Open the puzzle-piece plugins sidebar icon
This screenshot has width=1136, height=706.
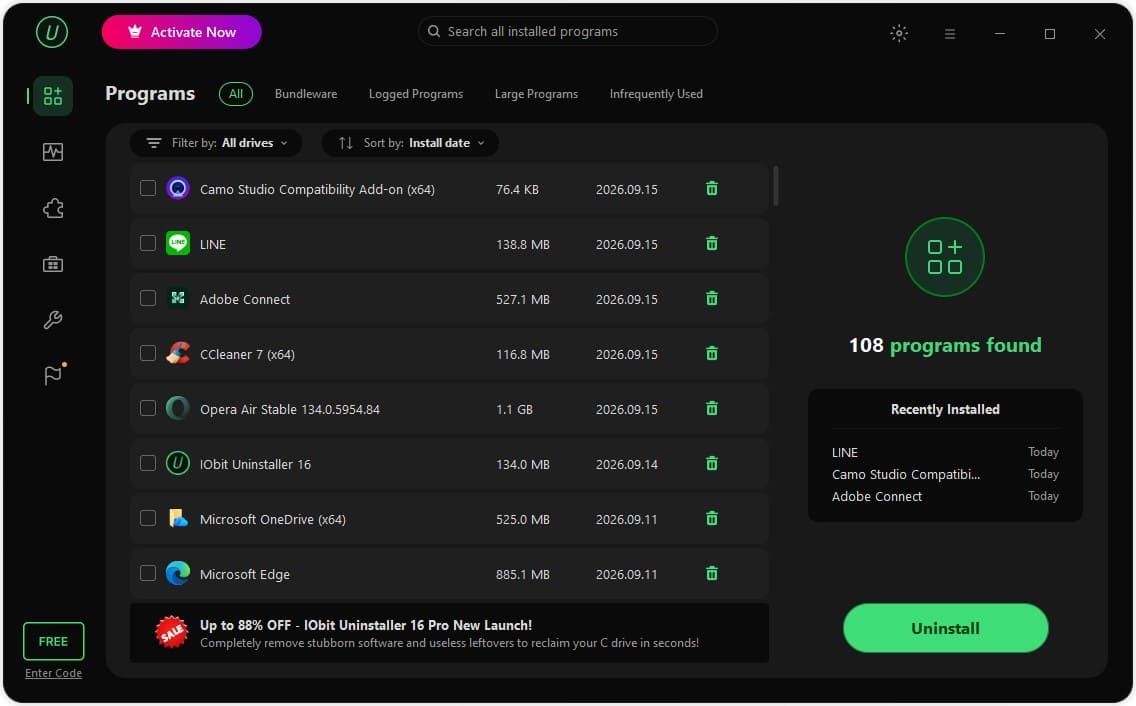tap(53, 209)
